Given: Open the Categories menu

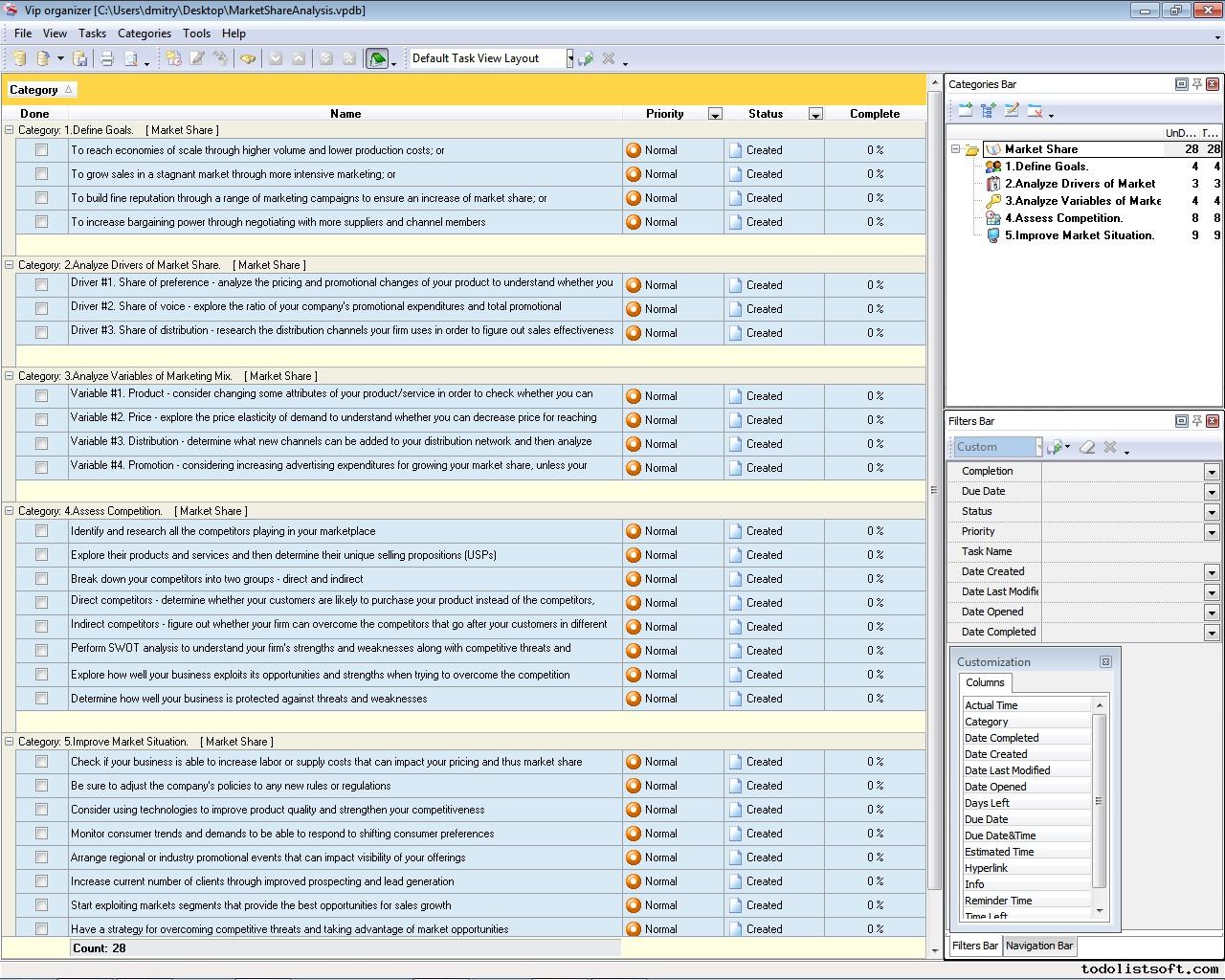Looking at the screenshot, I should click(144, 33).
